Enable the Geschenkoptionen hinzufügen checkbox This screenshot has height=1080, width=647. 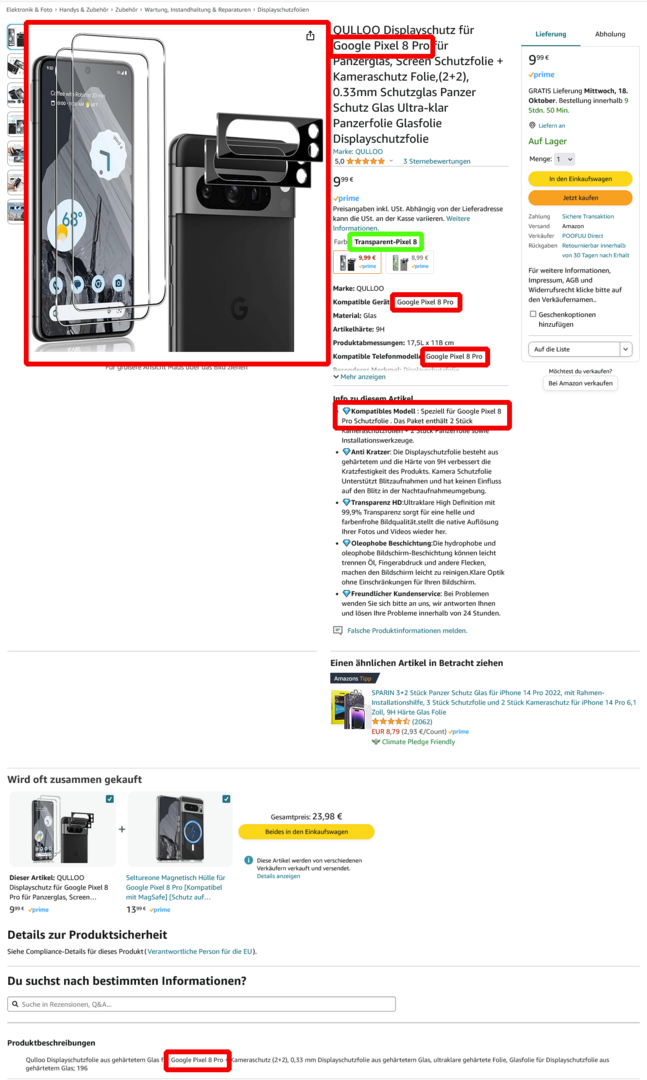pyautogui.click(x=533, y=314)
